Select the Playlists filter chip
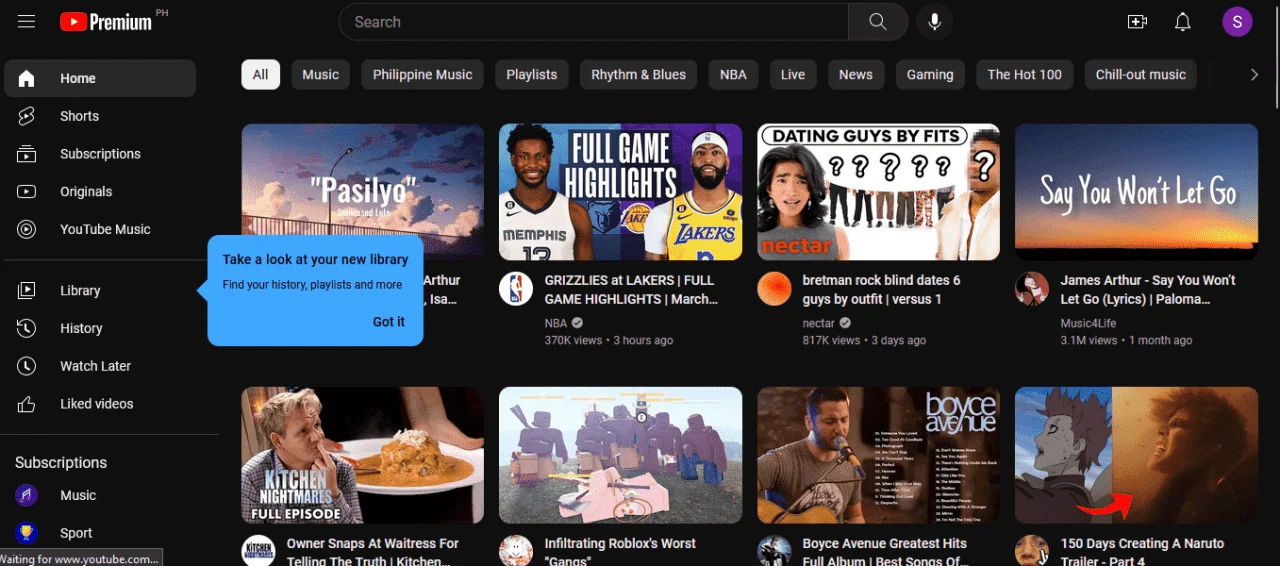This screenshot has height=566, width=1280. [x=532, y=74]
